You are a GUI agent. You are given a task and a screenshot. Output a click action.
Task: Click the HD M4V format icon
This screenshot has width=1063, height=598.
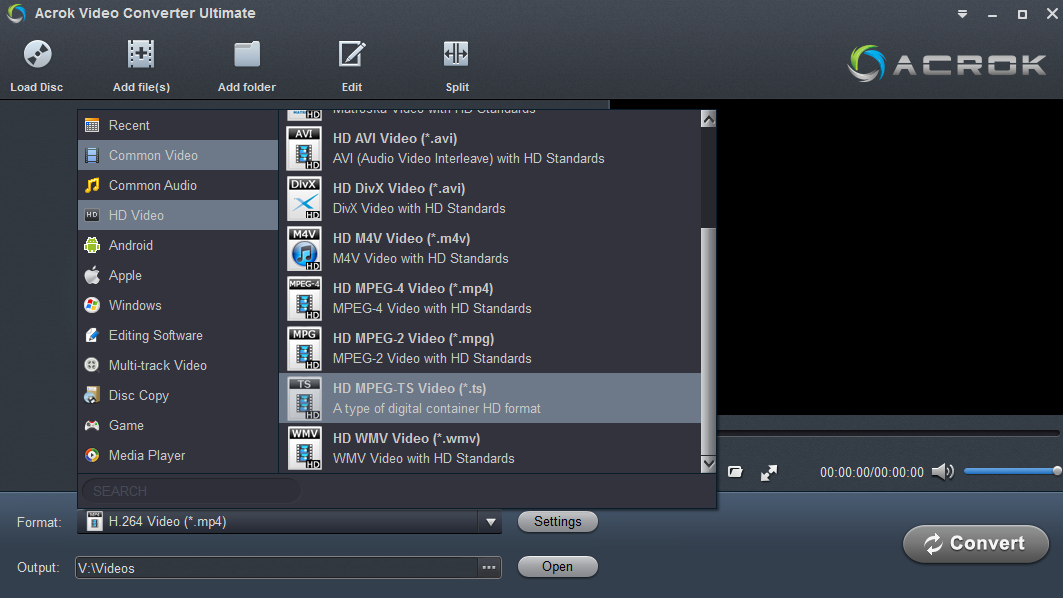[x=304, y=249]
